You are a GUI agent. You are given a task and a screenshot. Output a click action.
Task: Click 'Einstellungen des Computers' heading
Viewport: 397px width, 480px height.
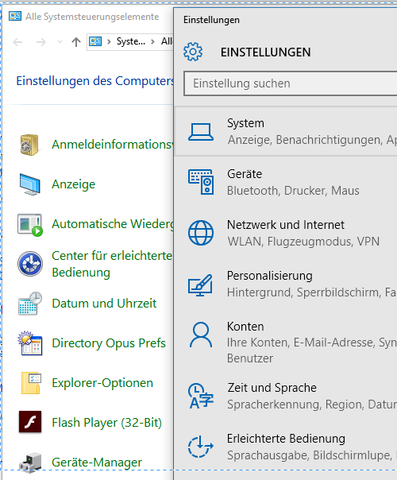(95, 81)
